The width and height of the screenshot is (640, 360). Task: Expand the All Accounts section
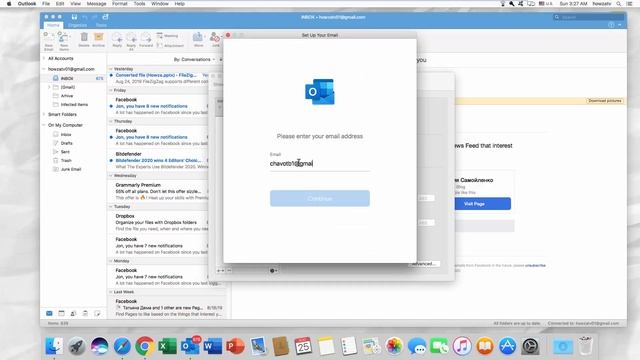[x=44, y=58]
